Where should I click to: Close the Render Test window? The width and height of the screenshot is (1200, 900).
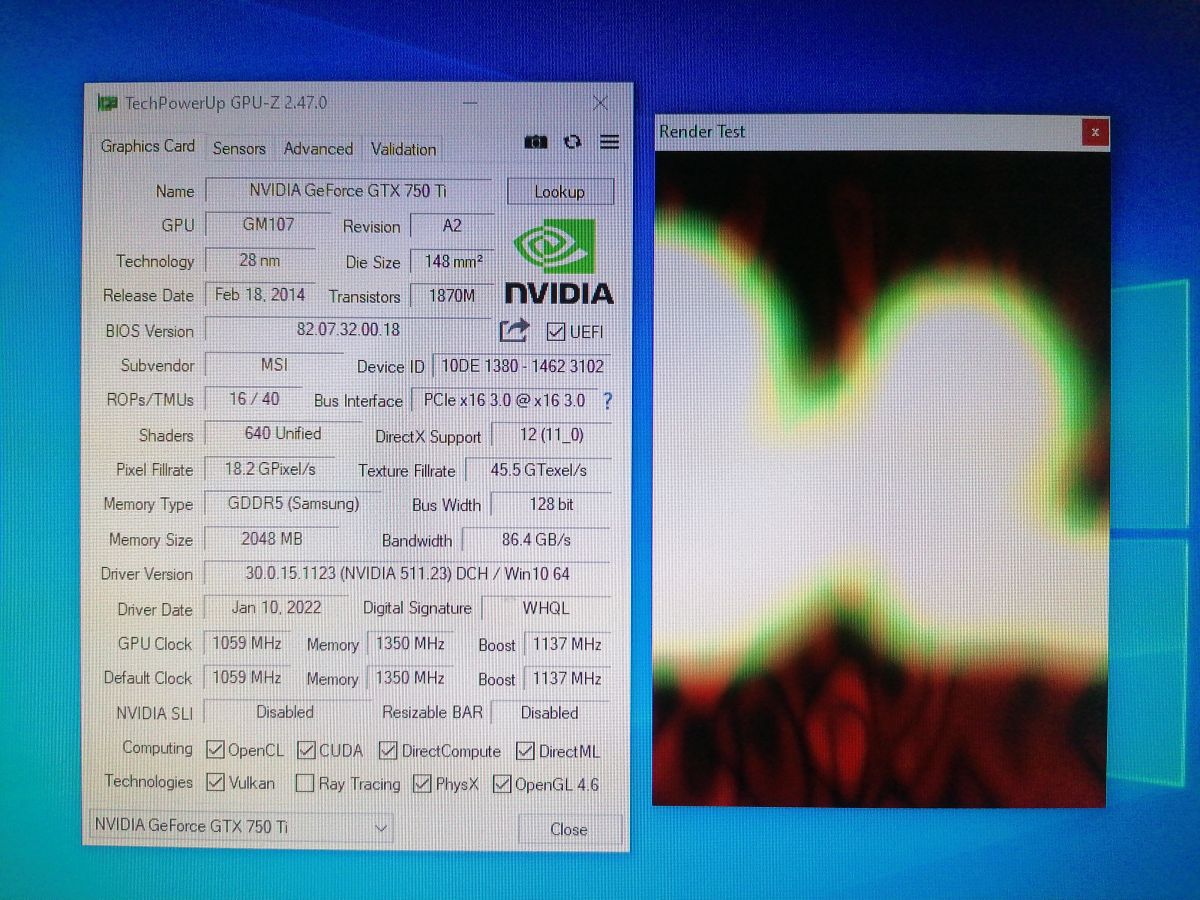1095,132
